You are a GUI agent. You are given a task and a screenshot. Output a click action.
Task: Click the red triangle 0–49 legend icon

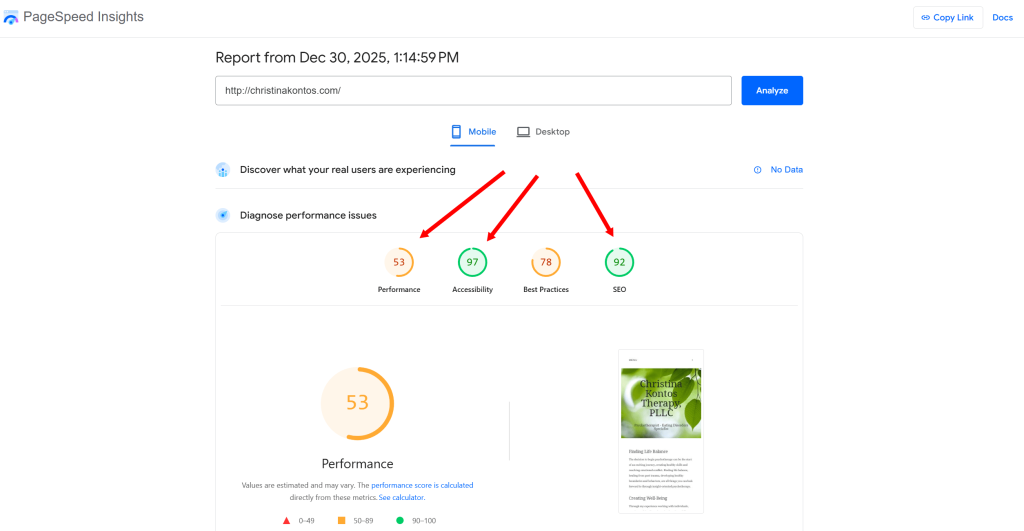pos(286,521)
